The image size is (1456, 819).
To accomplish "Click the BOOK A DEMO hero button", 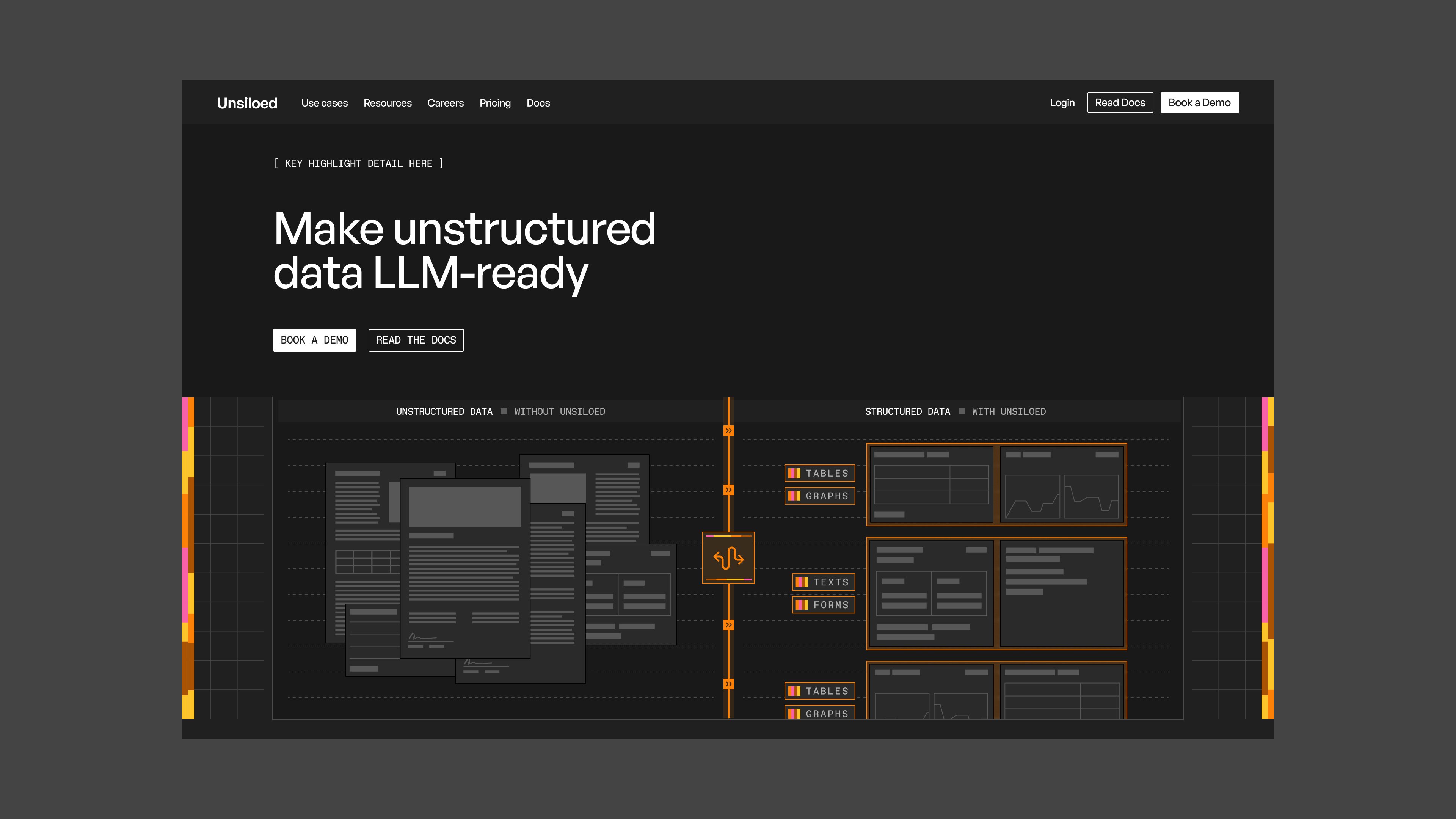I will 314,340.
